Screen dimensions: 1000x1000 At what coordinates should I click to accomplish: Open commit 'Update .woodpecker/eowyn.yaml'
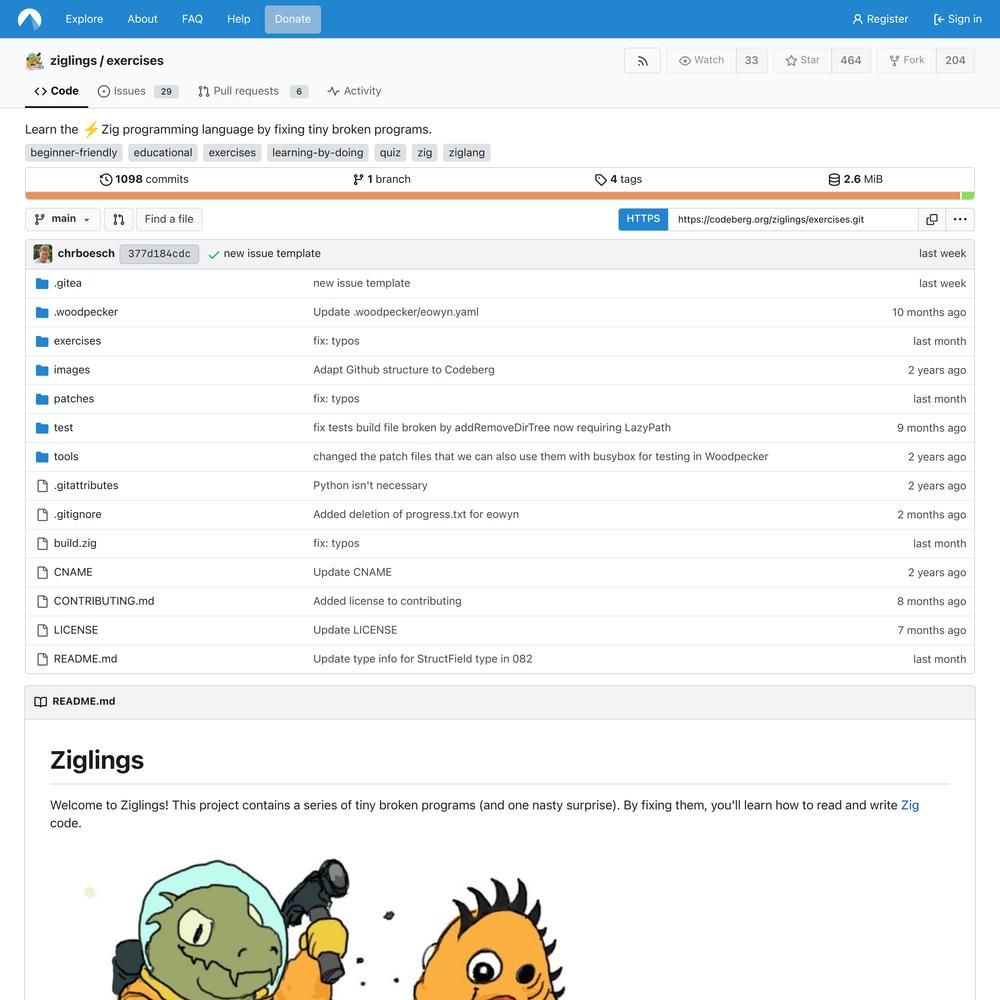click(x=395, y=312)
